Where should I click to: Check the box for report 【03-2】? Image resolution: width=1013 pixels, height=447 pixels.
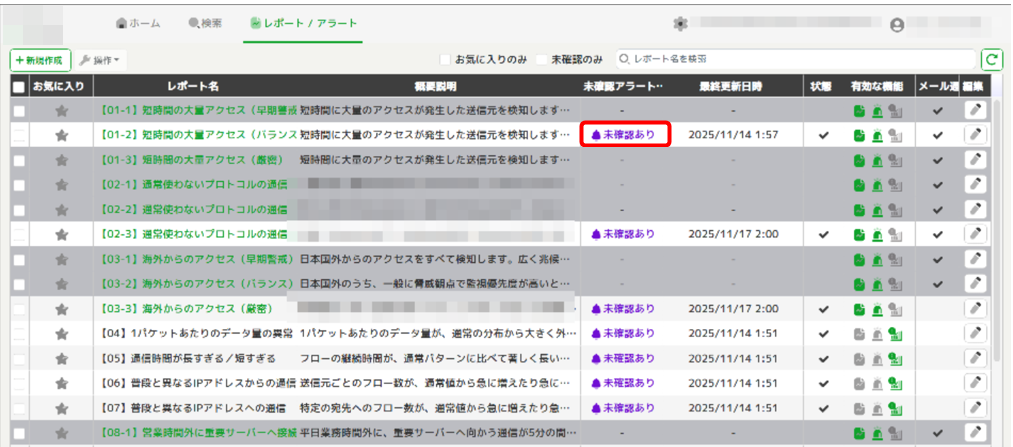coord(19,284)
